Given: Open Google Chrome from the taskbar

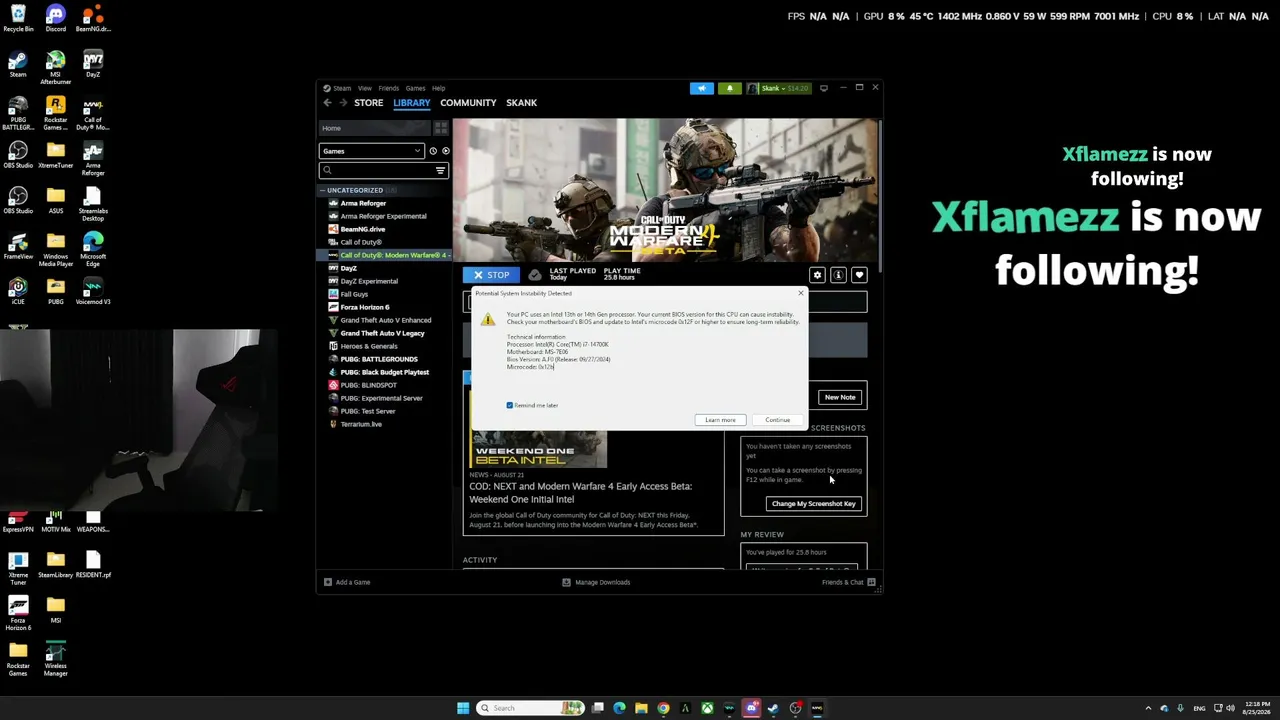Looking at the screenshot, I should tap(663, 708).
